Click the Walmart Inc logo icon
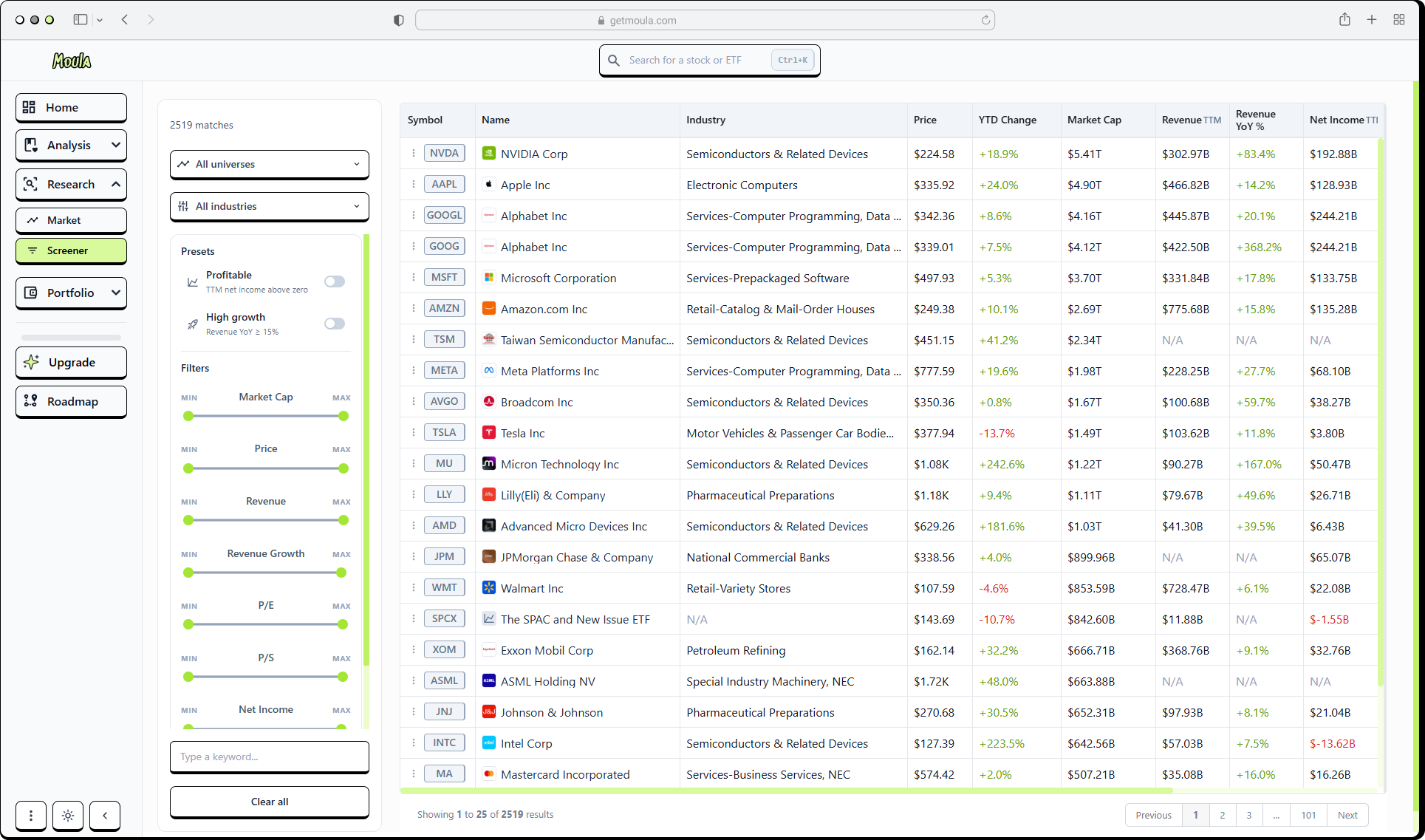1425x840 pixels. coord(488,587)
